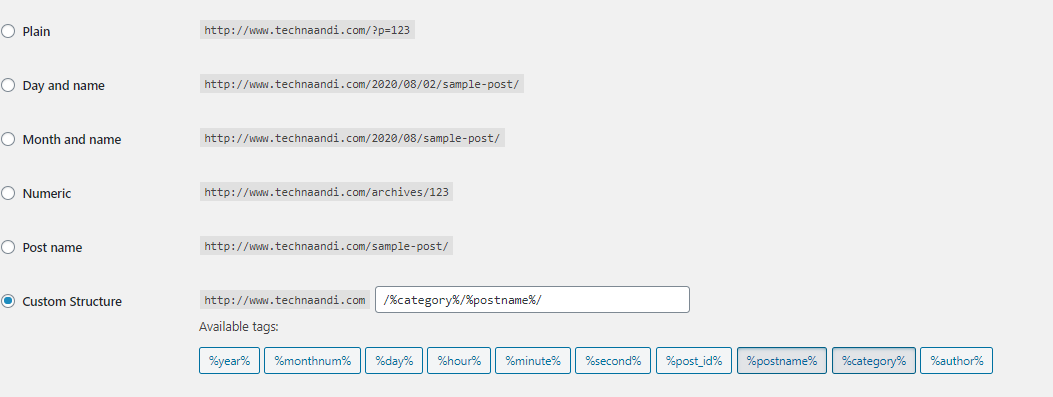Insert the %year% tag
This screenshot has width=1053, height=397.
[229, 361]
